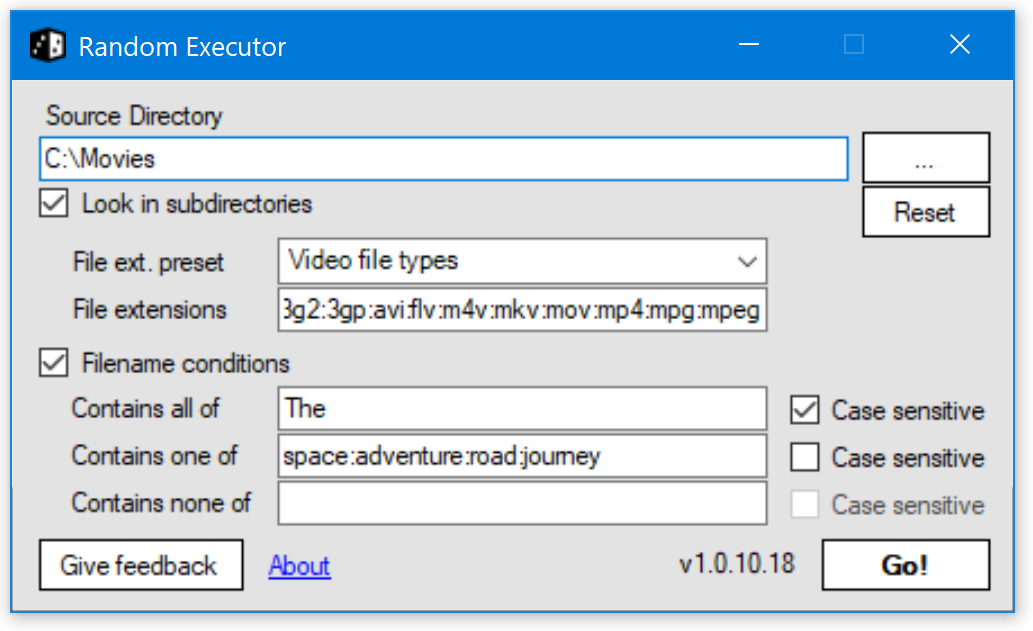Click the File extensions label
Screen dimensions: 1033x631
pyautogui.click(x=150, y=310)
